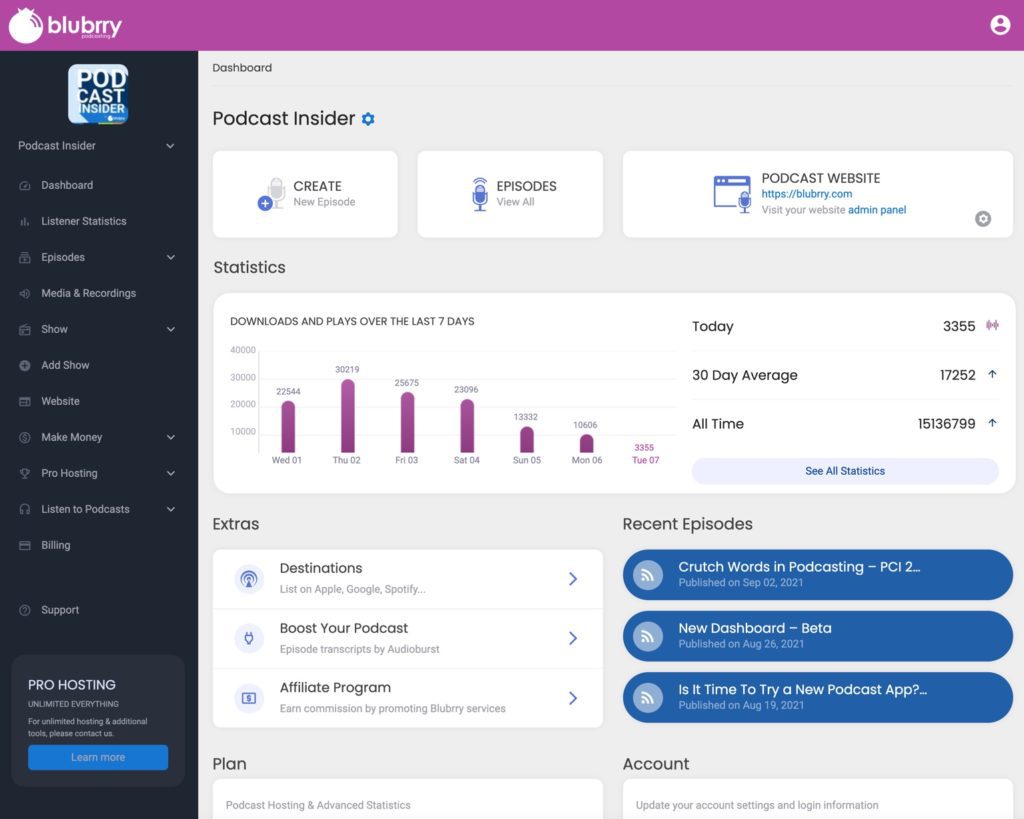Click the All Time value 15136799
Image resolution: width=1024 pixels, height=819 pixels.
click(x=946, y=424)
